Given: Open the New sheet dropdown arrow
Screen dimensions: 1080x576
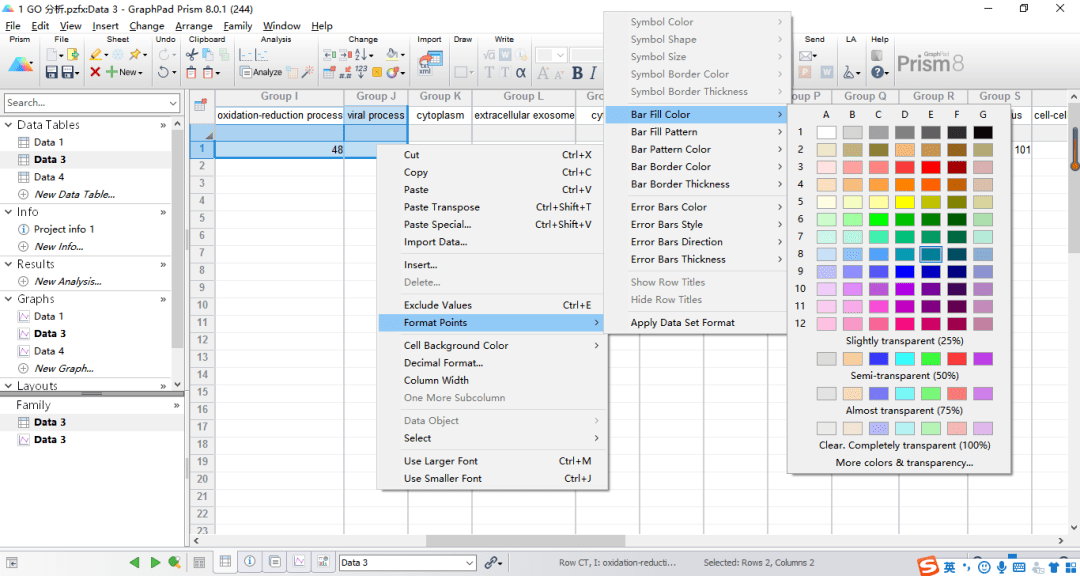Looking at the screenshot, I should tap(141, 72).
